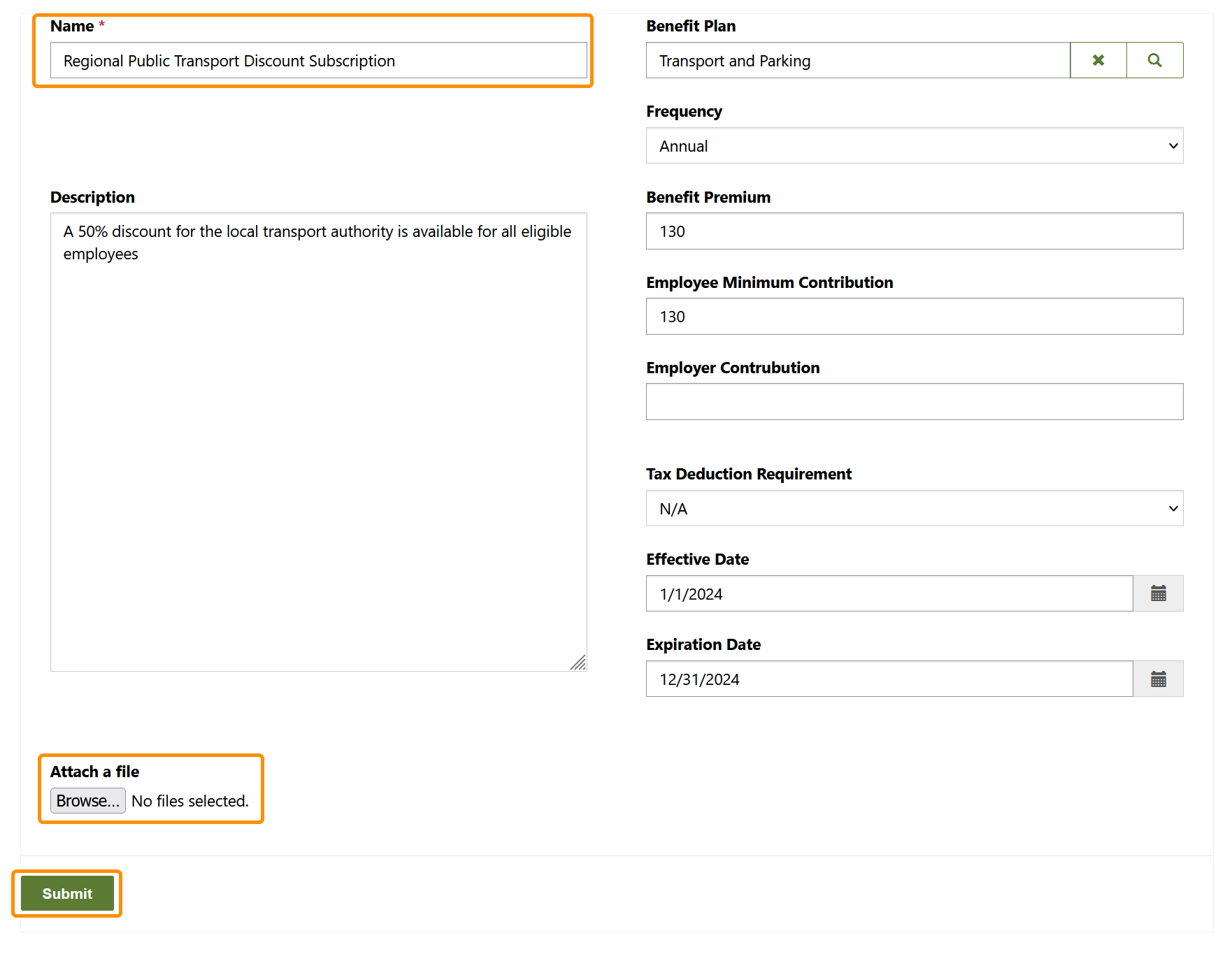1232x954 pixels.
Task: Click the Transport and Parking plan field
Action: 857,61
